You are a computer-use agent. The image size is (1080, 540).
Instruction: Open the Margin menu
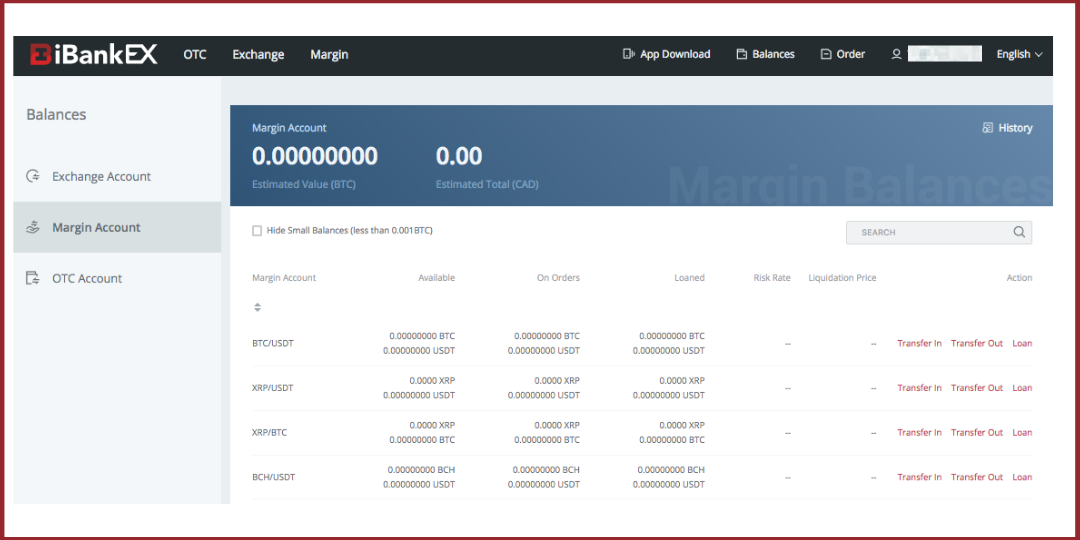(x=329, y=54)
